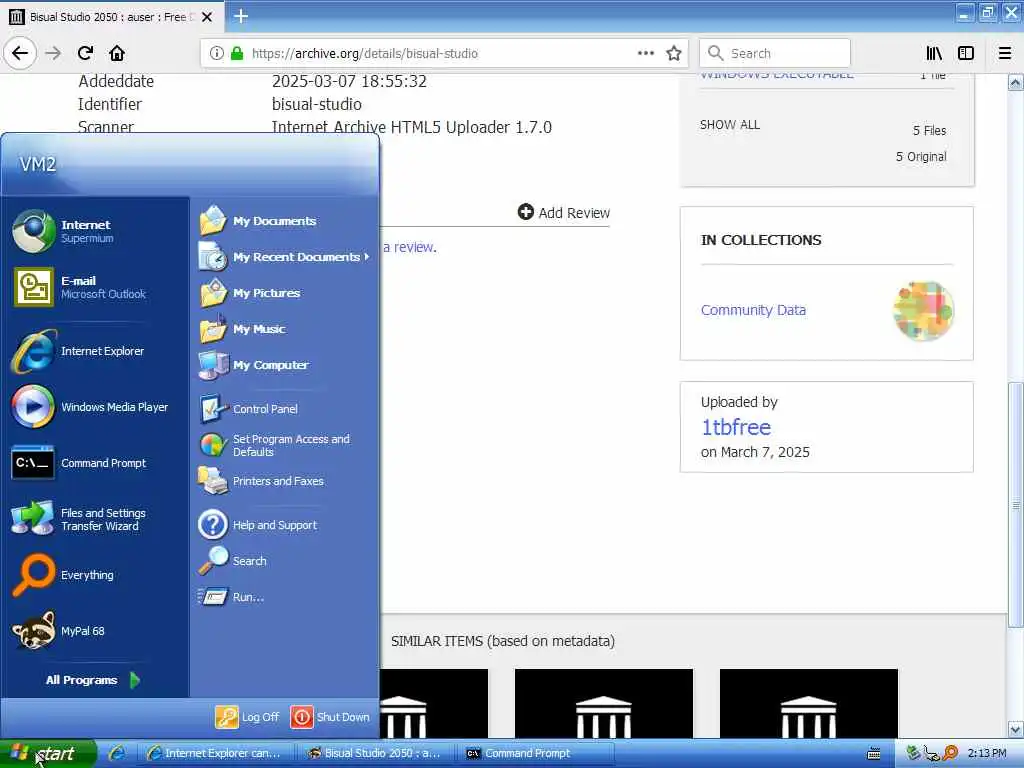
Task: Click the archive.org URL address bar
Action: coord(444,53)
